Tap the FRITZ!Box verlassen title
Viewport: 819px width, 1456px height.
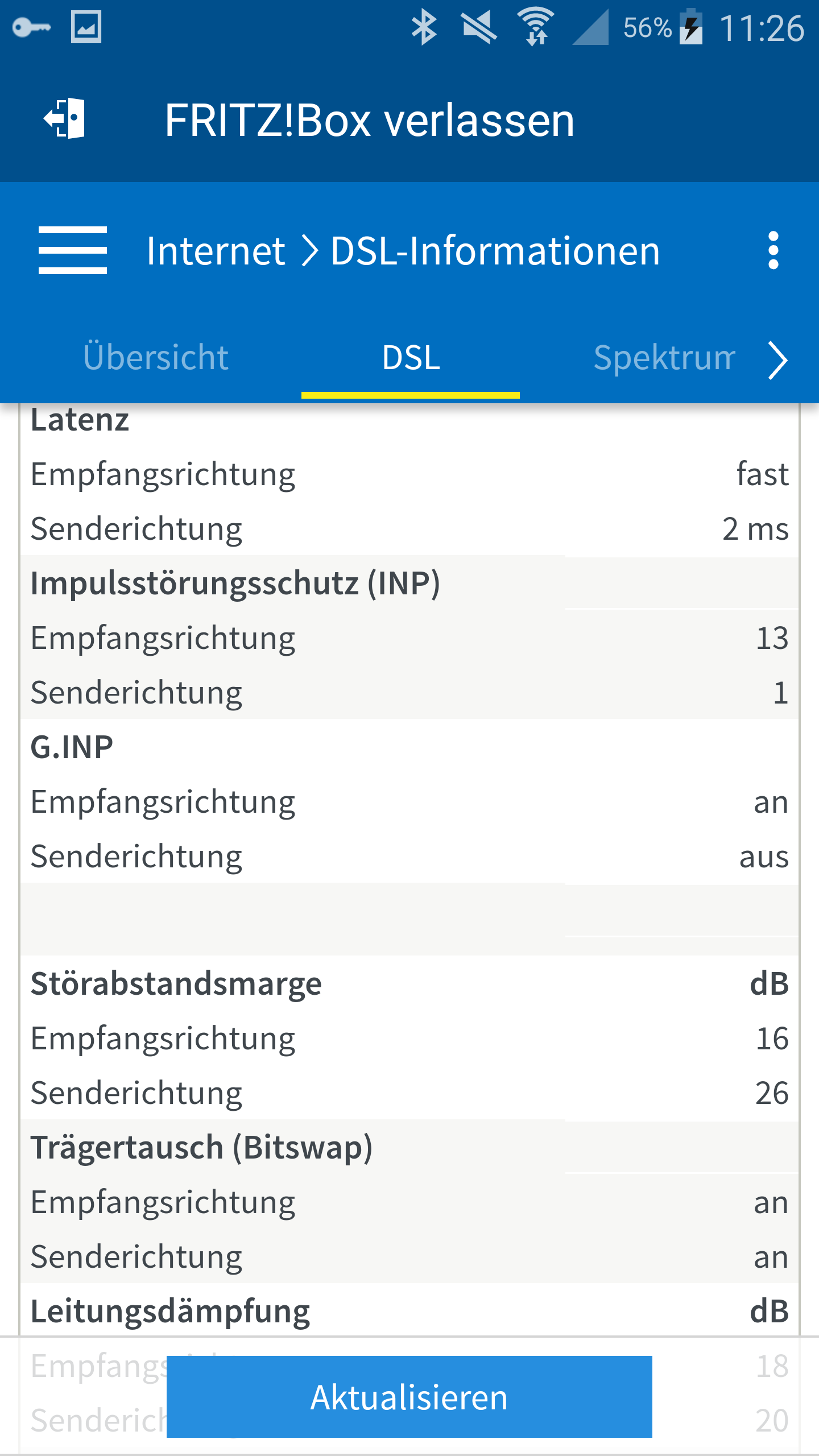[370, 121]
